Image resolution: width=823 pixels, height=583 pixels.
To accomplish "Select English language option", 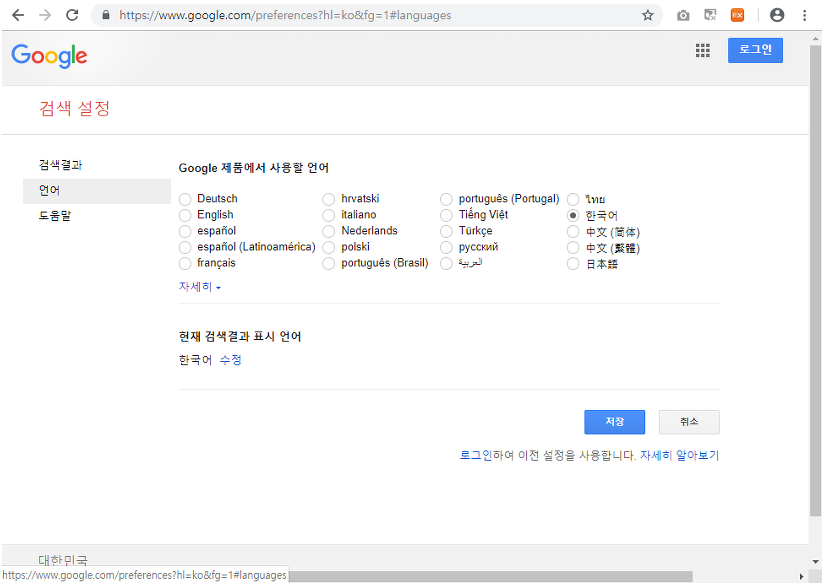I will pyautogui.click(x=185, y=215).
